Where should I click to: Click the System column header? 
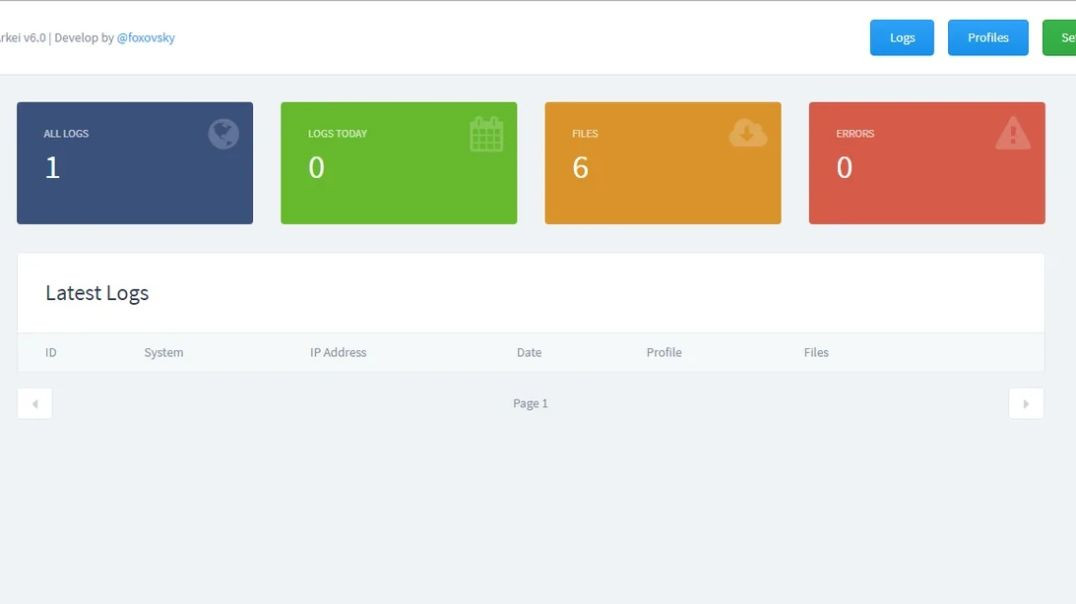[x=164, y=352]
